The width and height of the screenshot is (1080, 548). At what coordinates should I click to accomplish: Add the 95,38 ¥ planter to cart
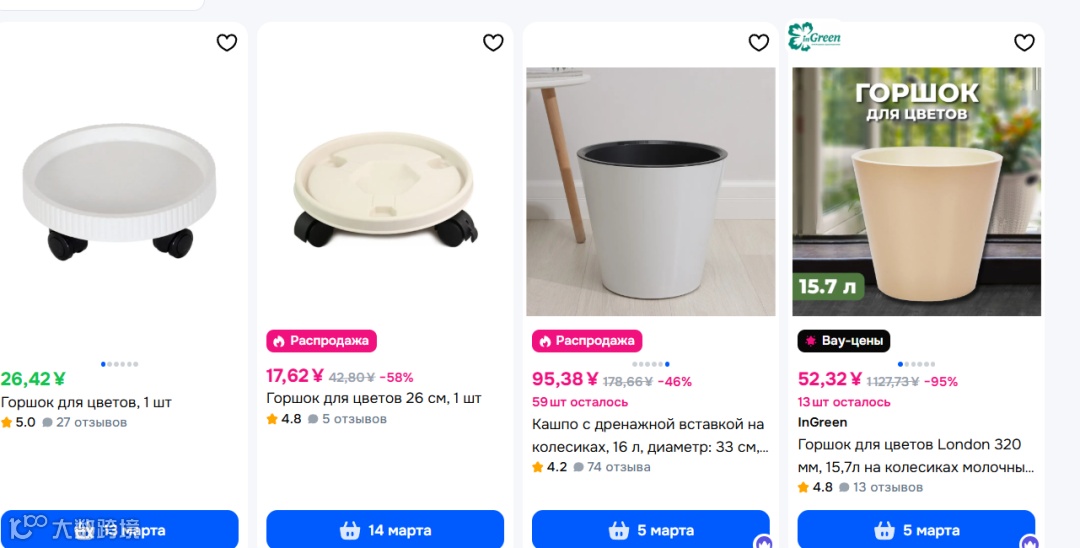click(x=651, y=529)
